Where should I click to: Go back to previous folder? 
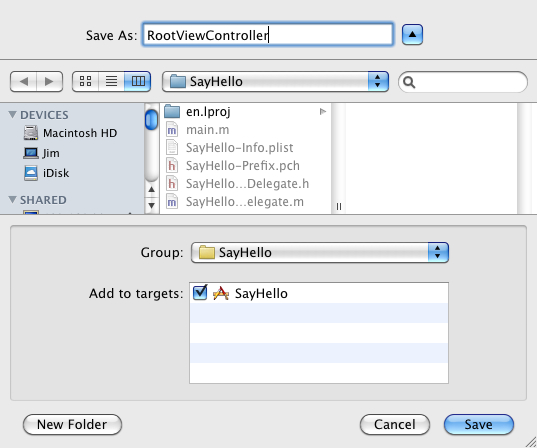pyautogui.click(x=23, y=82)
